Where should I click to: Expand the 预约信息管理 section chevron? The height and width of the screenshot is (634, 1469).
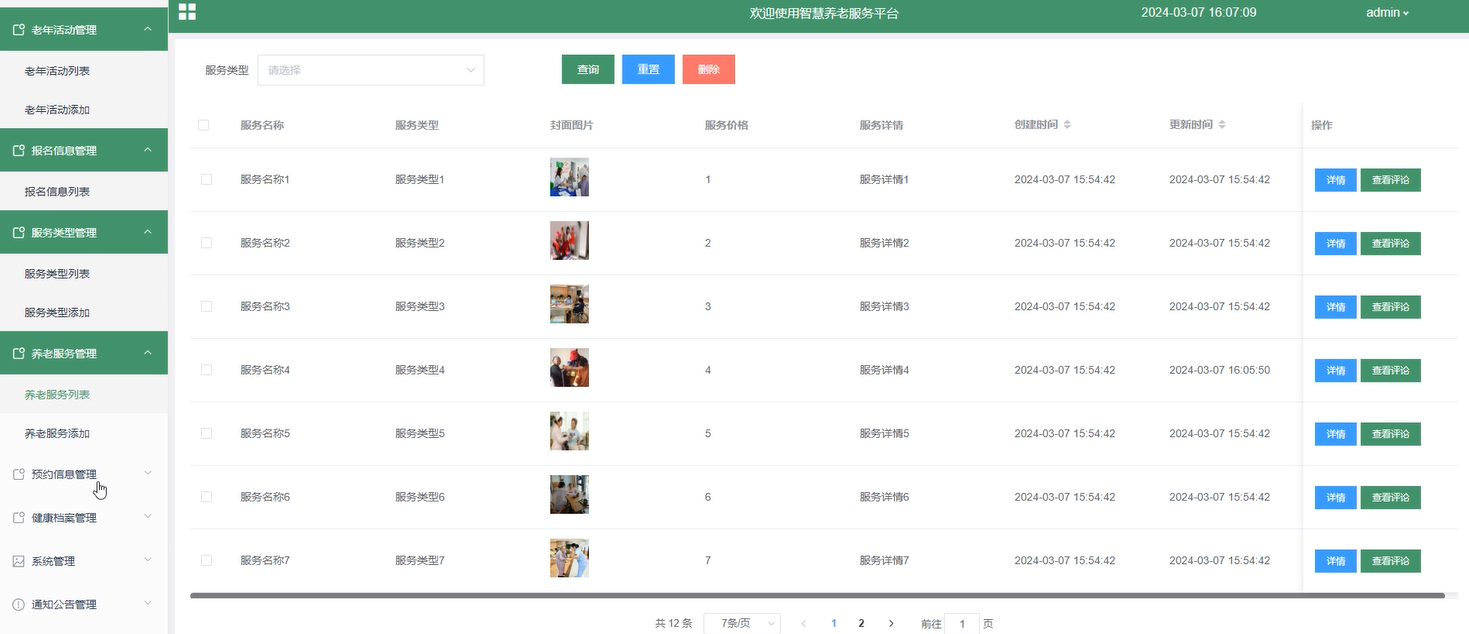148,474
